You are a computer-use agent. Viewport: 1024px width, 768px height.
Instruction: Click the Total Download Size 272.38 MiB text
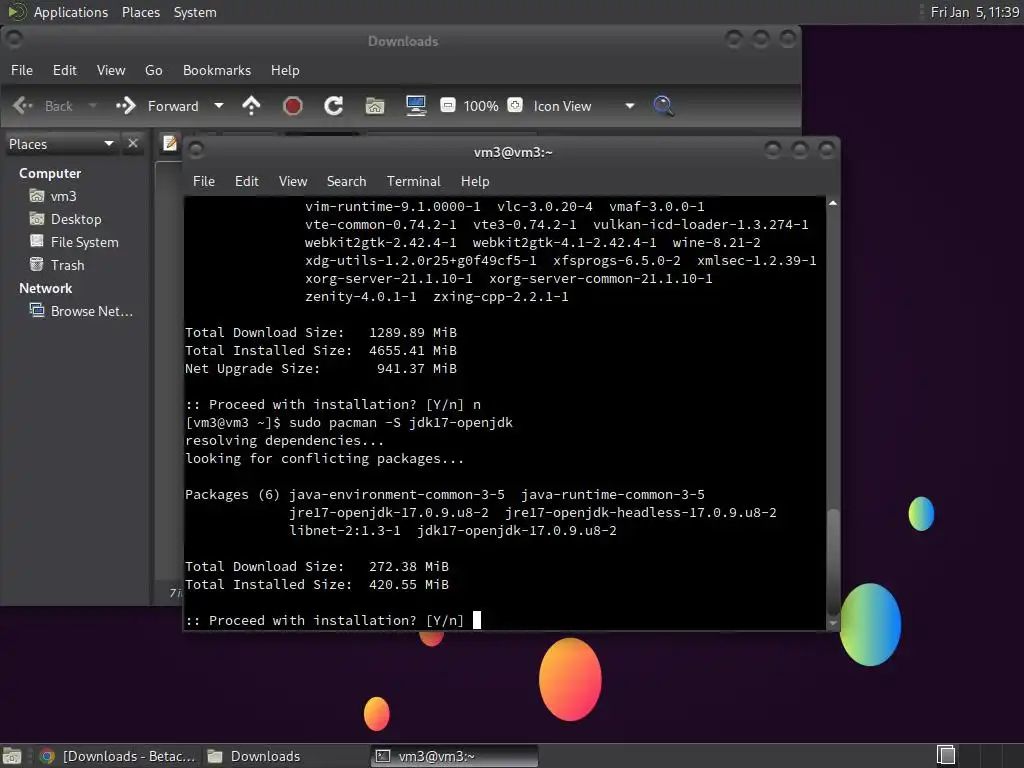(x=317, y=566)
